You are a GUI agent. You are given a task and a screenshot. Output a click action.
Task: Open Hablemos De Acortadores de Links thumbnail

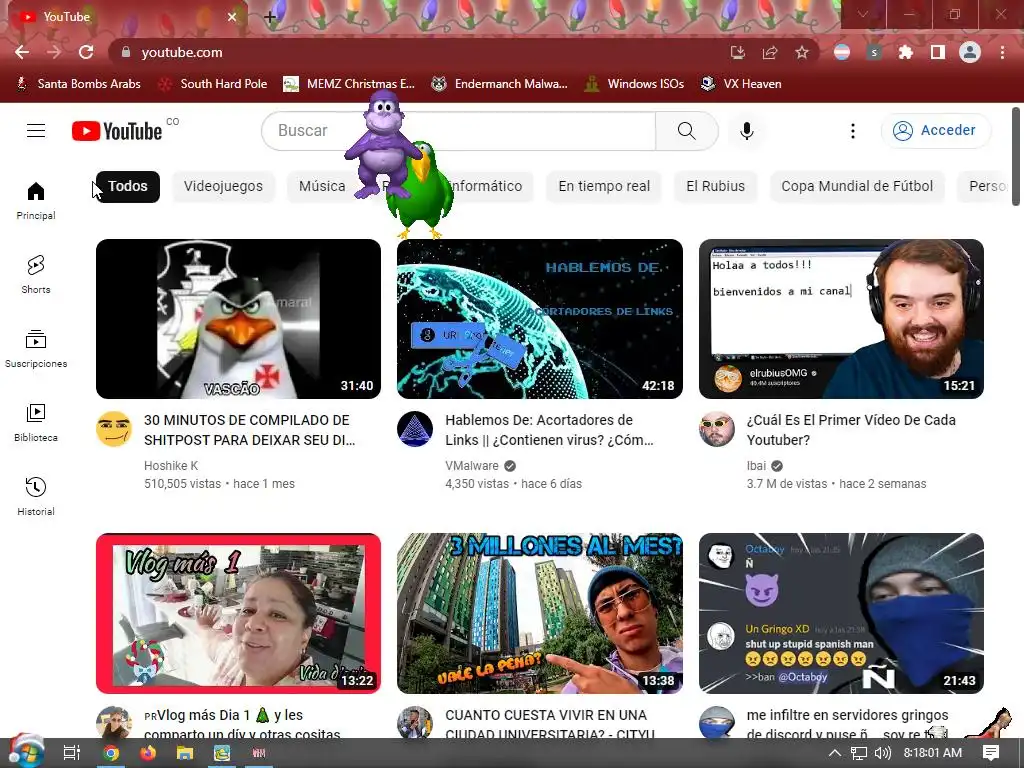click(539, 319)
